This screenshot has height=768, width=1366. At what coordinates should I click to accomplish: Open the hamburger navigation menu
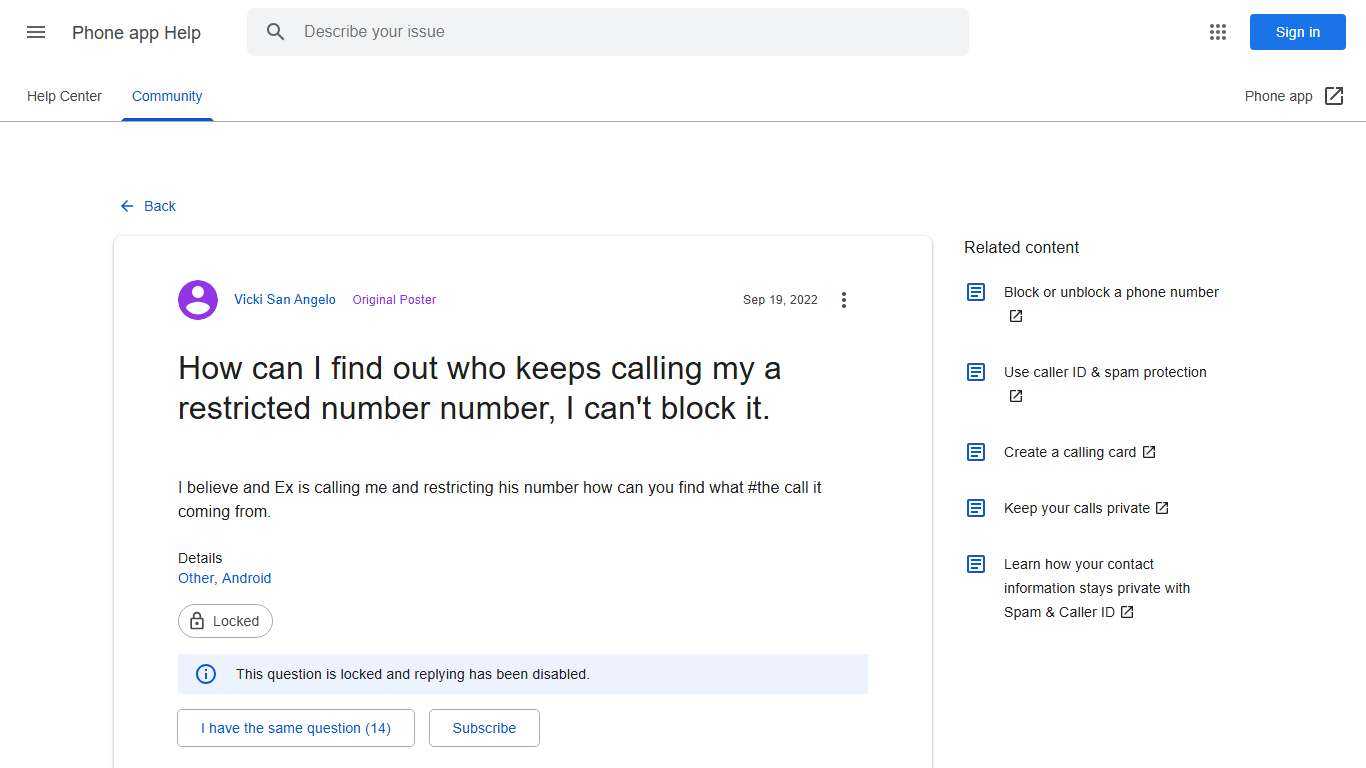[35, 32]
